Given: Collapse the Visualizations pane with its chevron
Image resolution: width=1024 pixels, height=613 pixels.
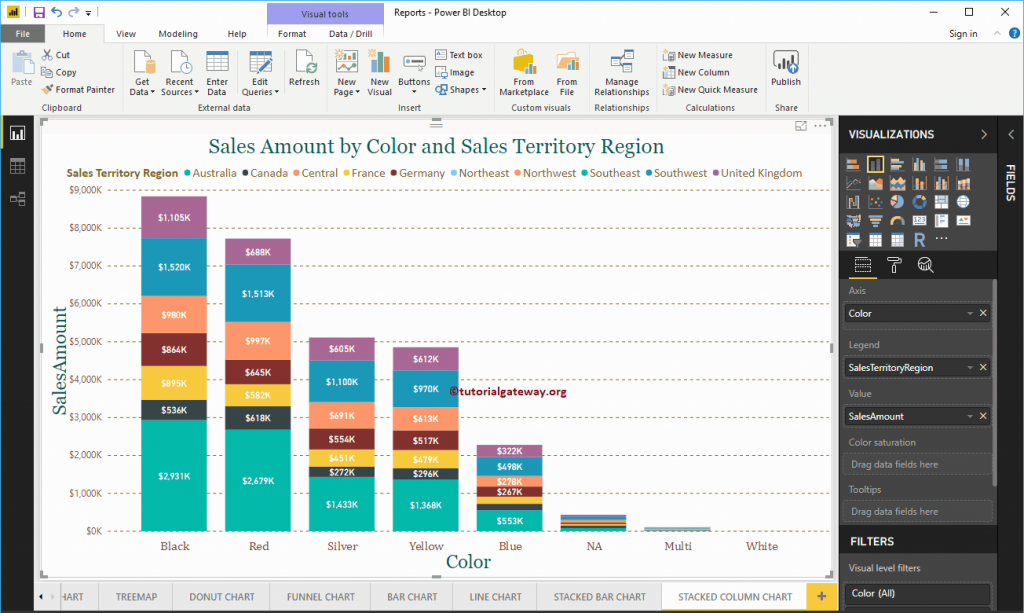Looking at the screenshot, I should [x=983, y=134].
